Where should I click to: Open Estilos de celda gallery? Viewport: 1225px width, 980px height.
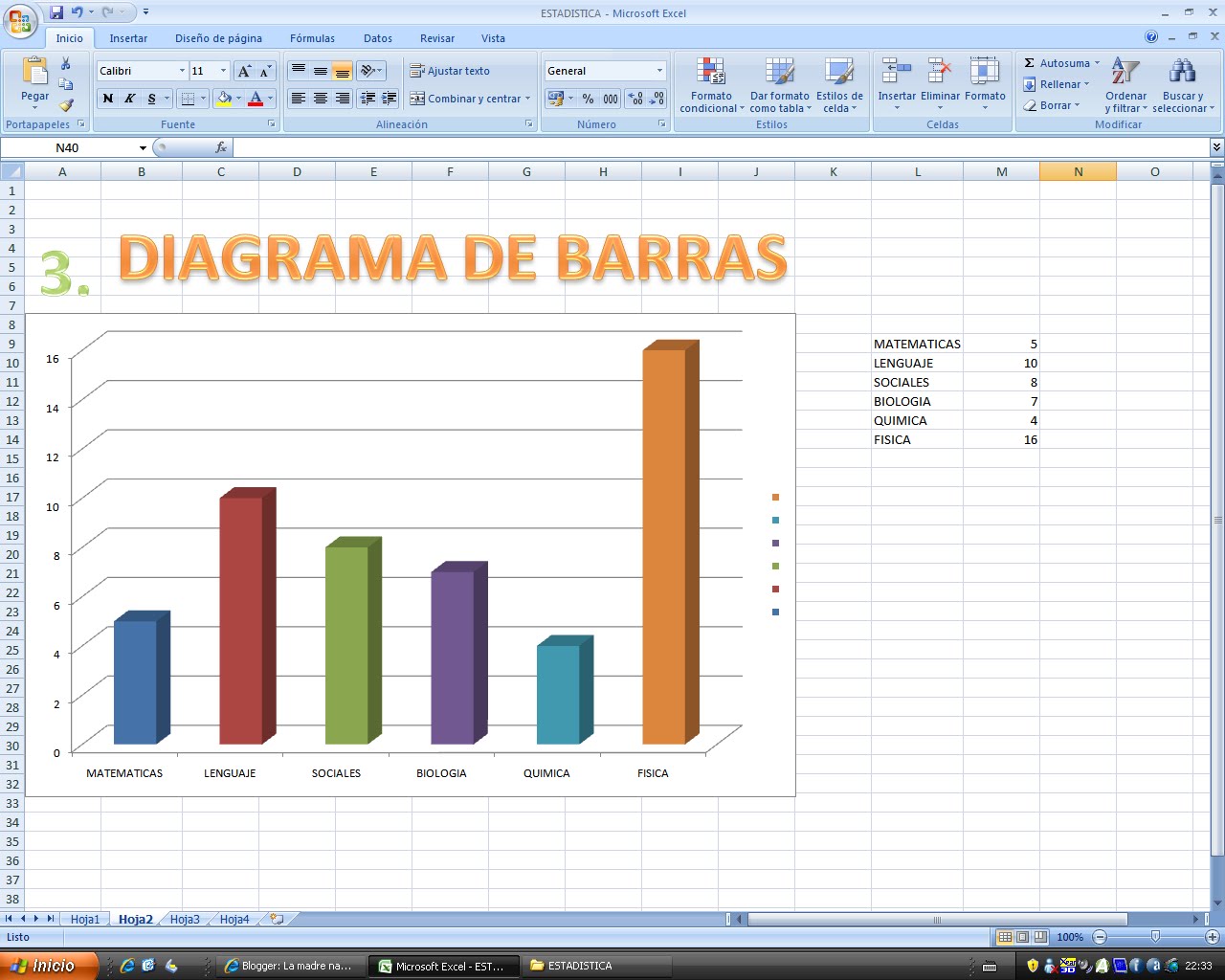pos(839,85)
